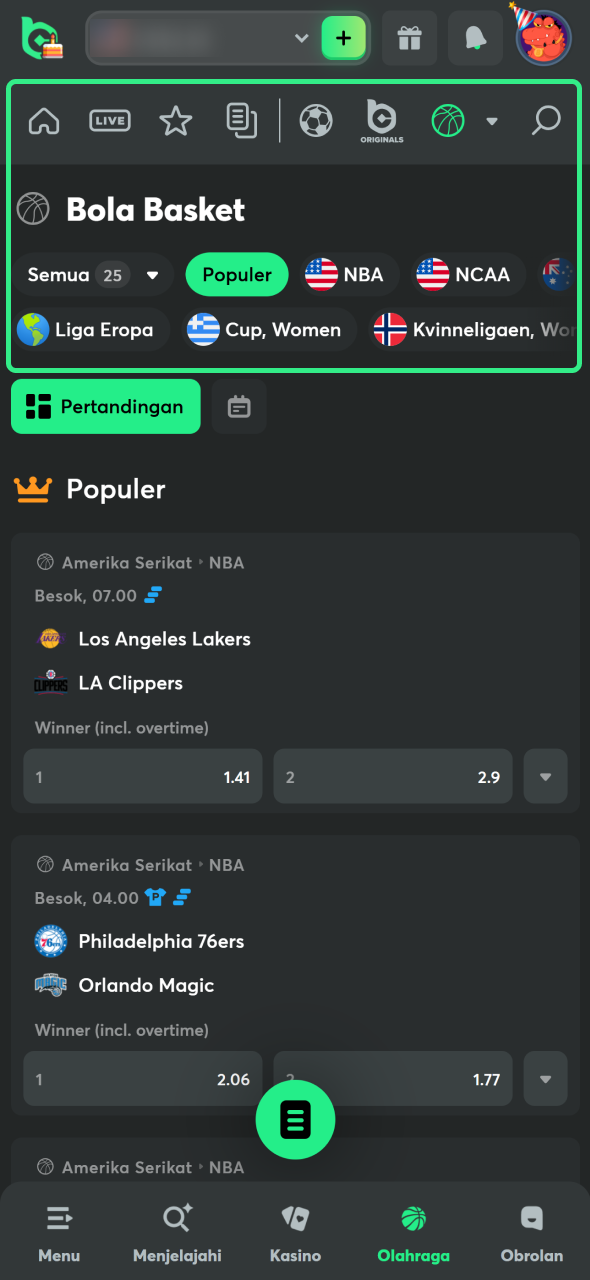Expand the sport selector arrow beside basketball
The image size is (590, 1280).
491,121
